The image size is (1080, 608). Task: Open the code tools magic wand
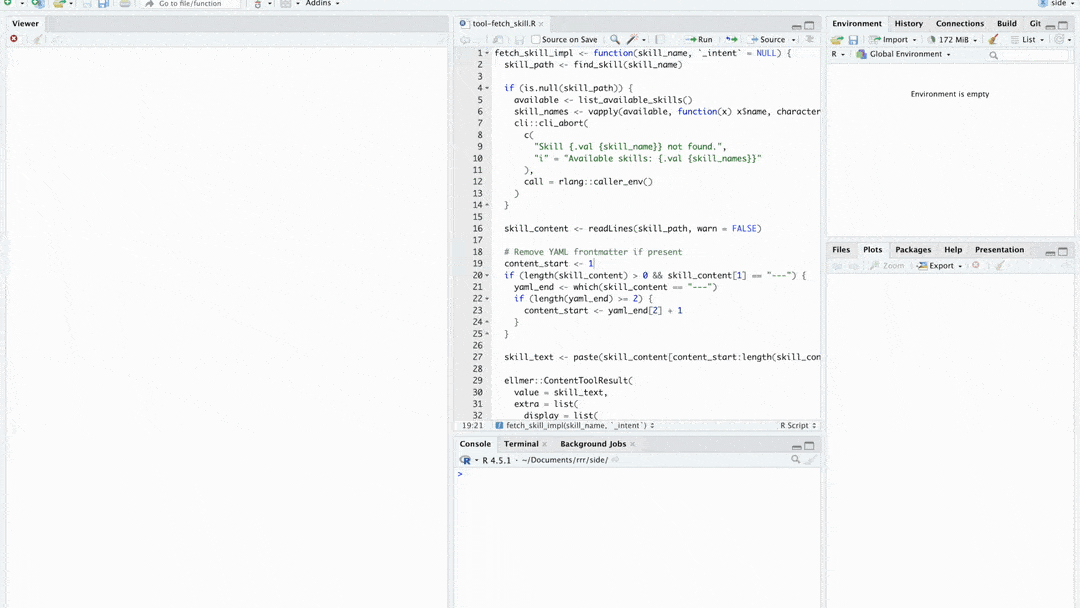[632, 40]
